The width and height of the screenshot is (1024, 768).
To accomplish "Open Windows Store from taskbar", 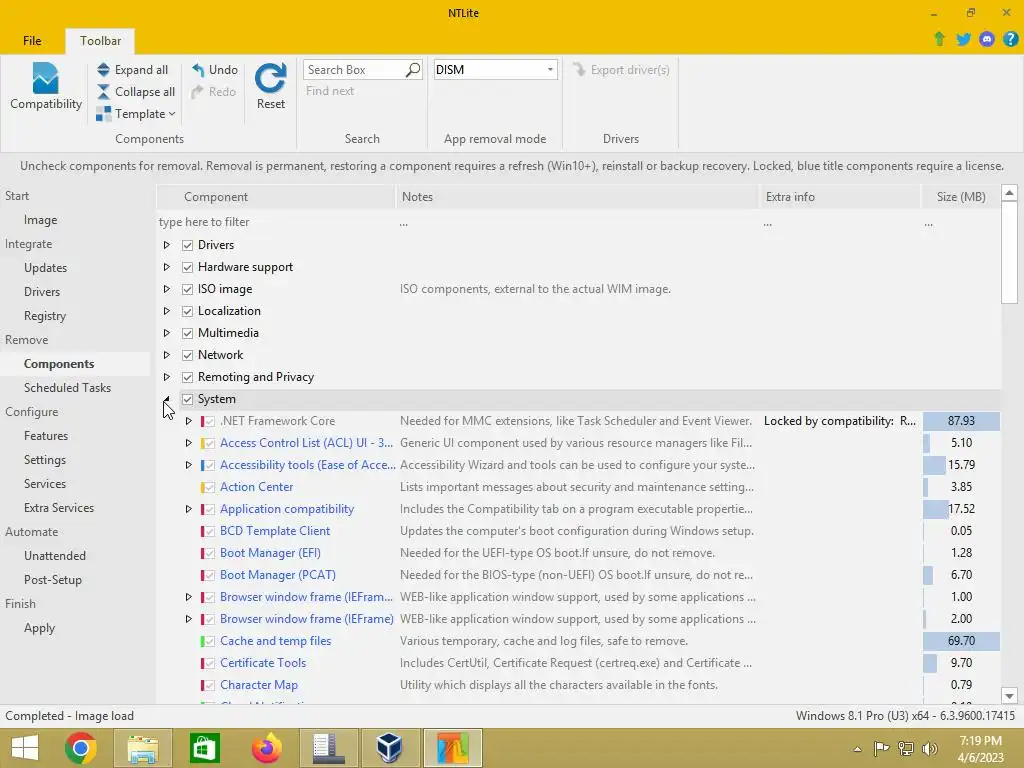I will (205, 748).
